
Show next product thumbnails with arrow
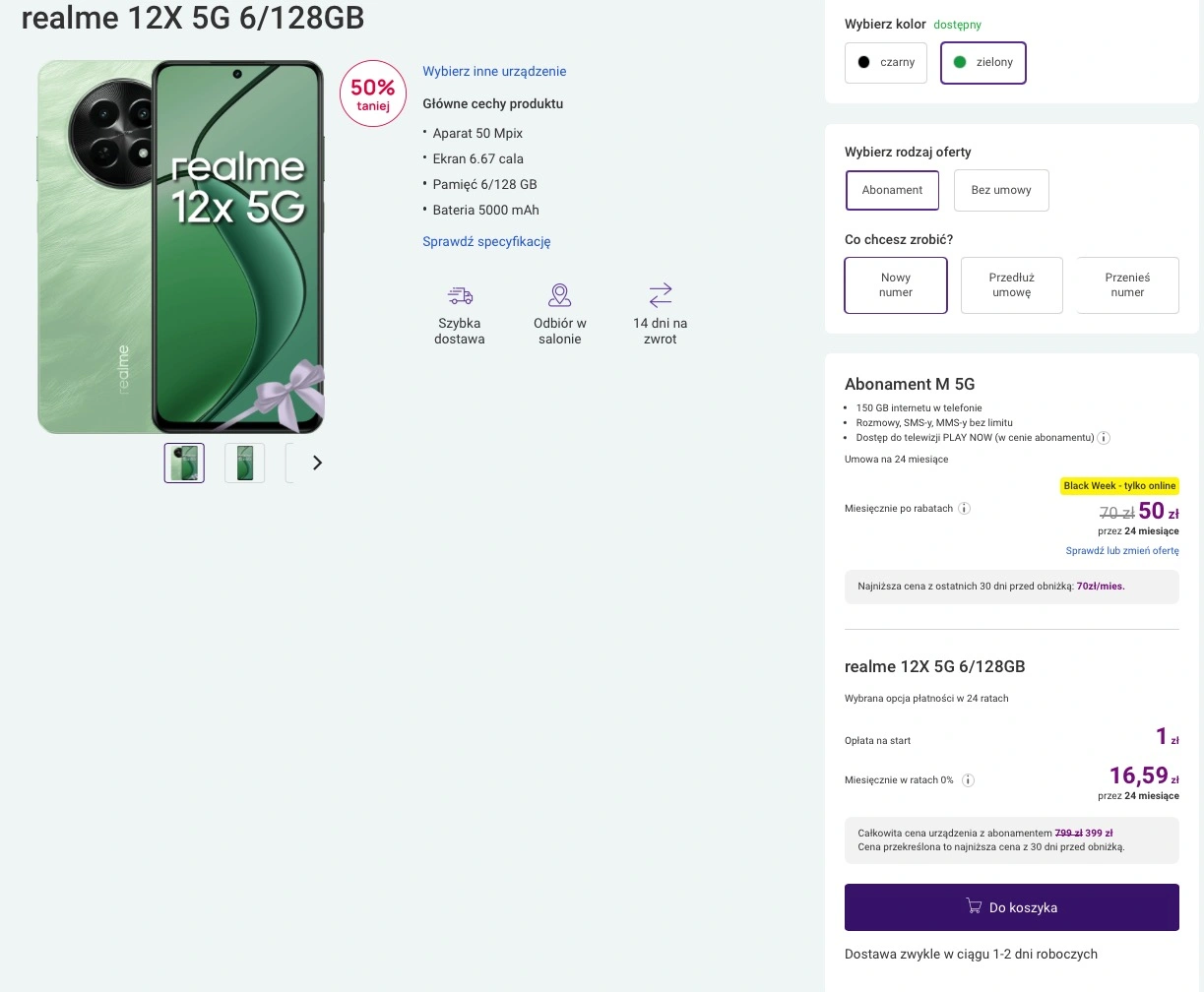coord(317,463)
